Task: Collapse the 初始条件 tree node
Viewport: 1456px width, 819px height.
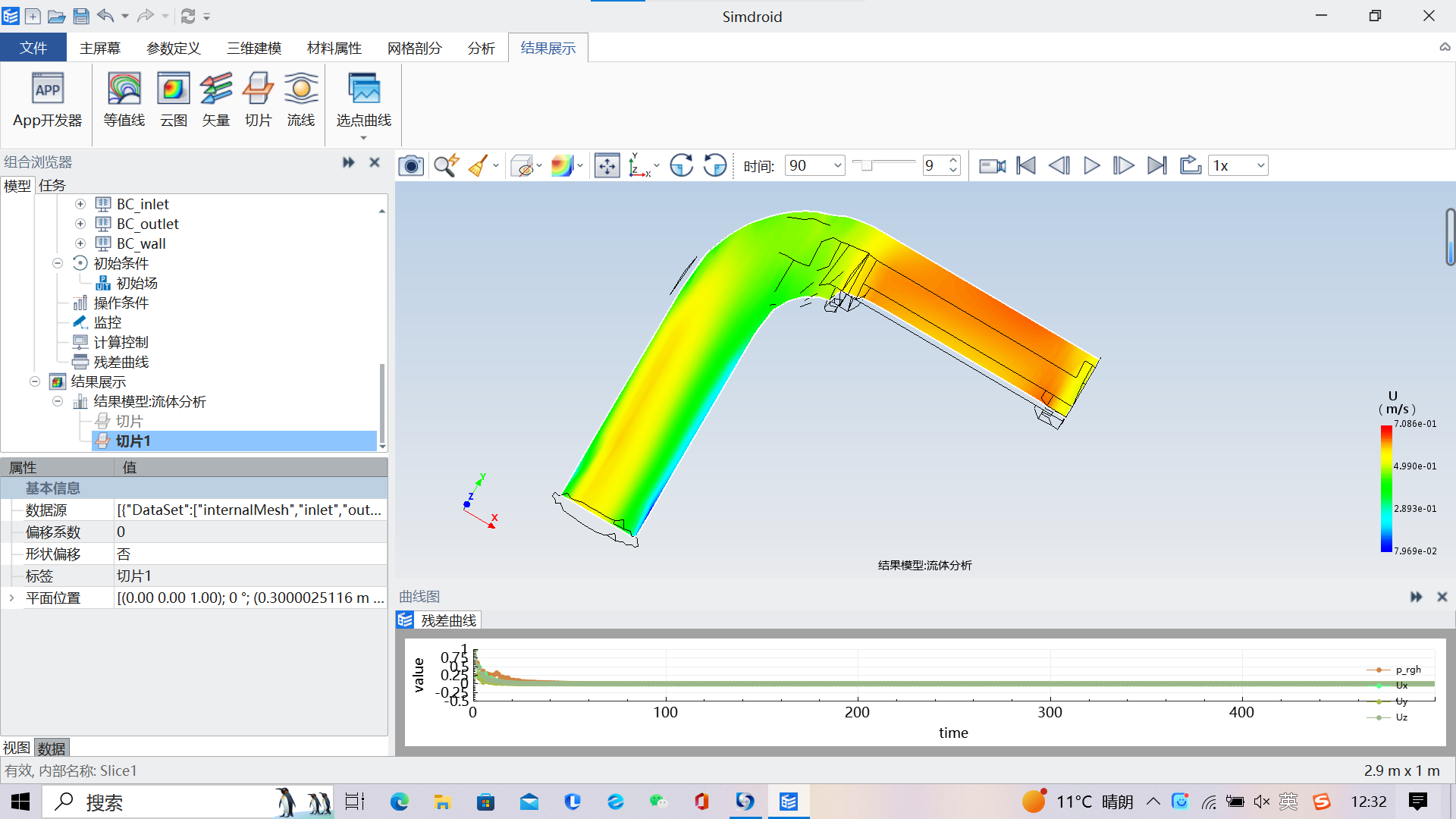Action: pyautogui.click(x=58, y=263)
